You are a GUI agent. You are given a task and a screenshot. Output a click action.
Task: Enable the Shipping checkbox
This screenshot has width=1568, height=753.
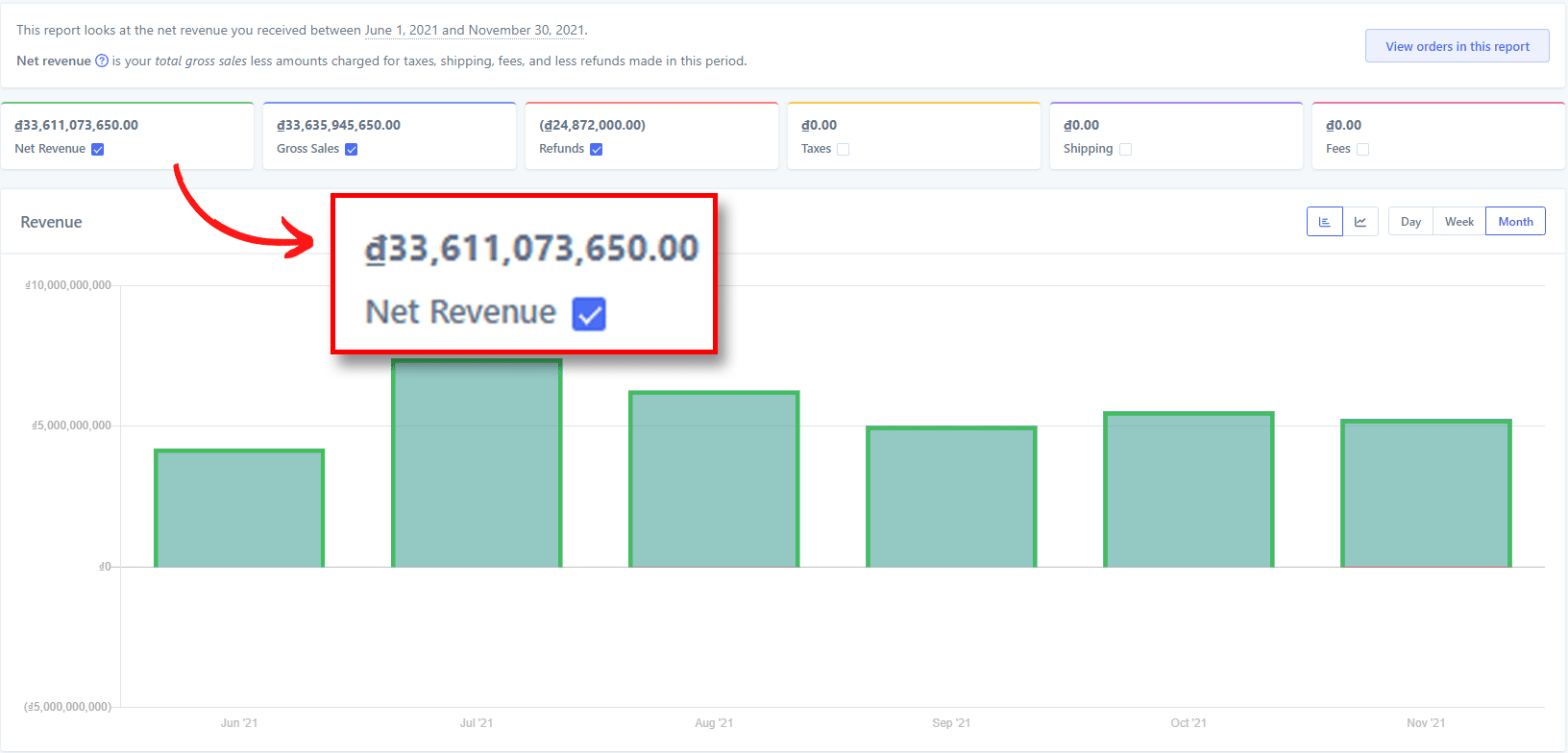pyautogui.click(x=1125, y=149)
